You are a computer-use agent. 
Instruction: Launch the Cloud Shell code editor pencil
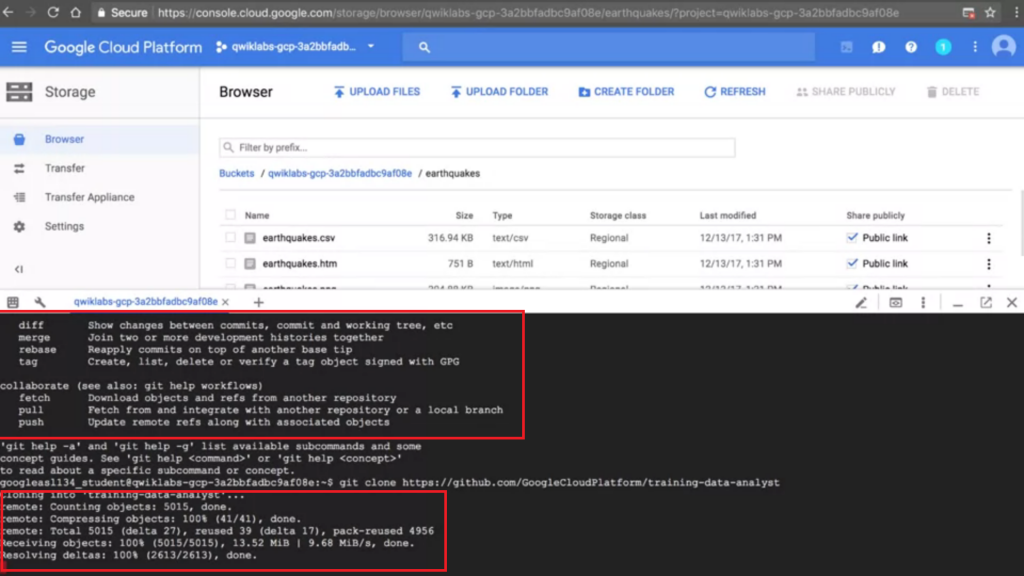[861, 302]
